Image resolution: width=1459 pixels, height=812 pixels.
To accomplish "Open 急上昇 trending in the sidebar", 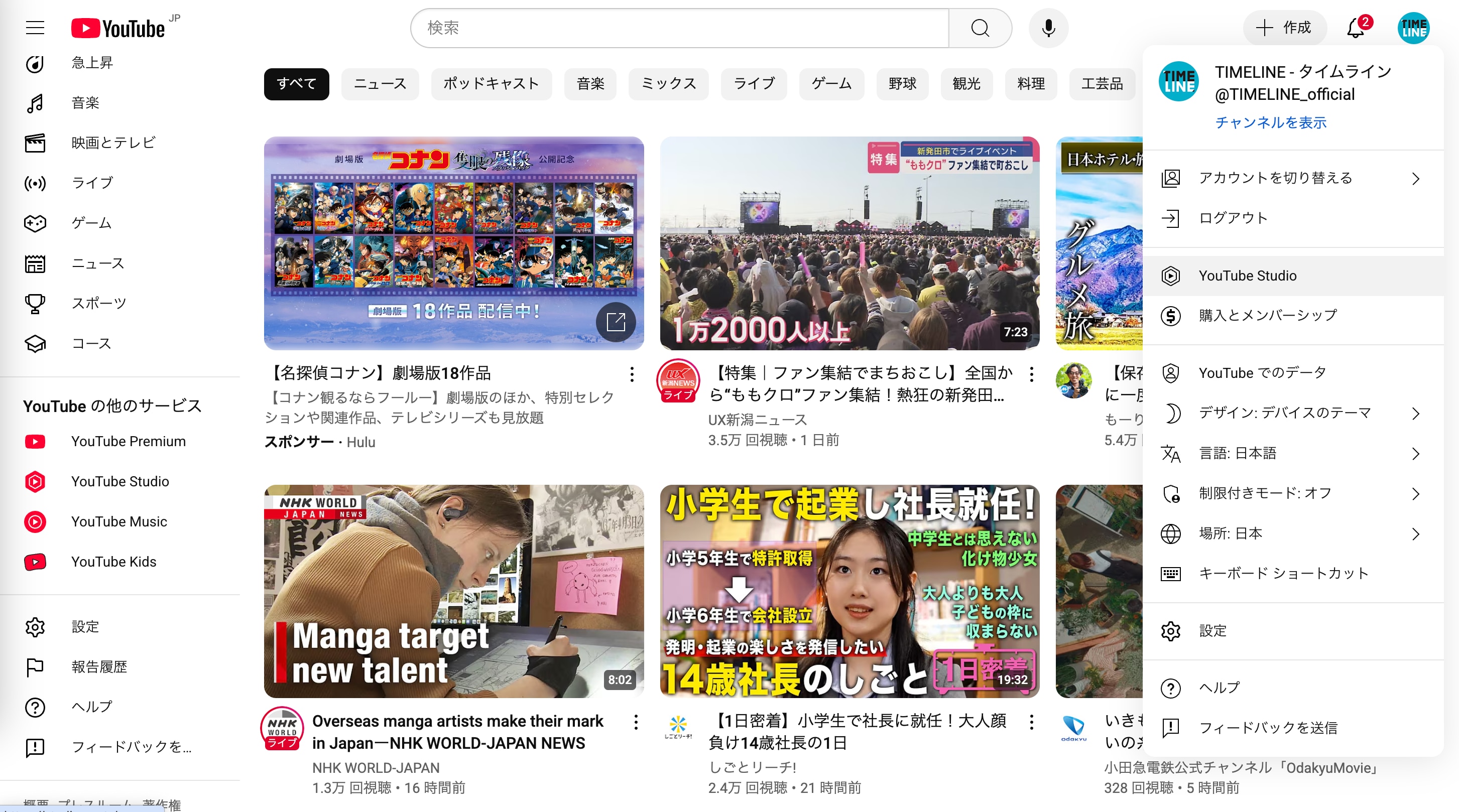I will 120,63.
